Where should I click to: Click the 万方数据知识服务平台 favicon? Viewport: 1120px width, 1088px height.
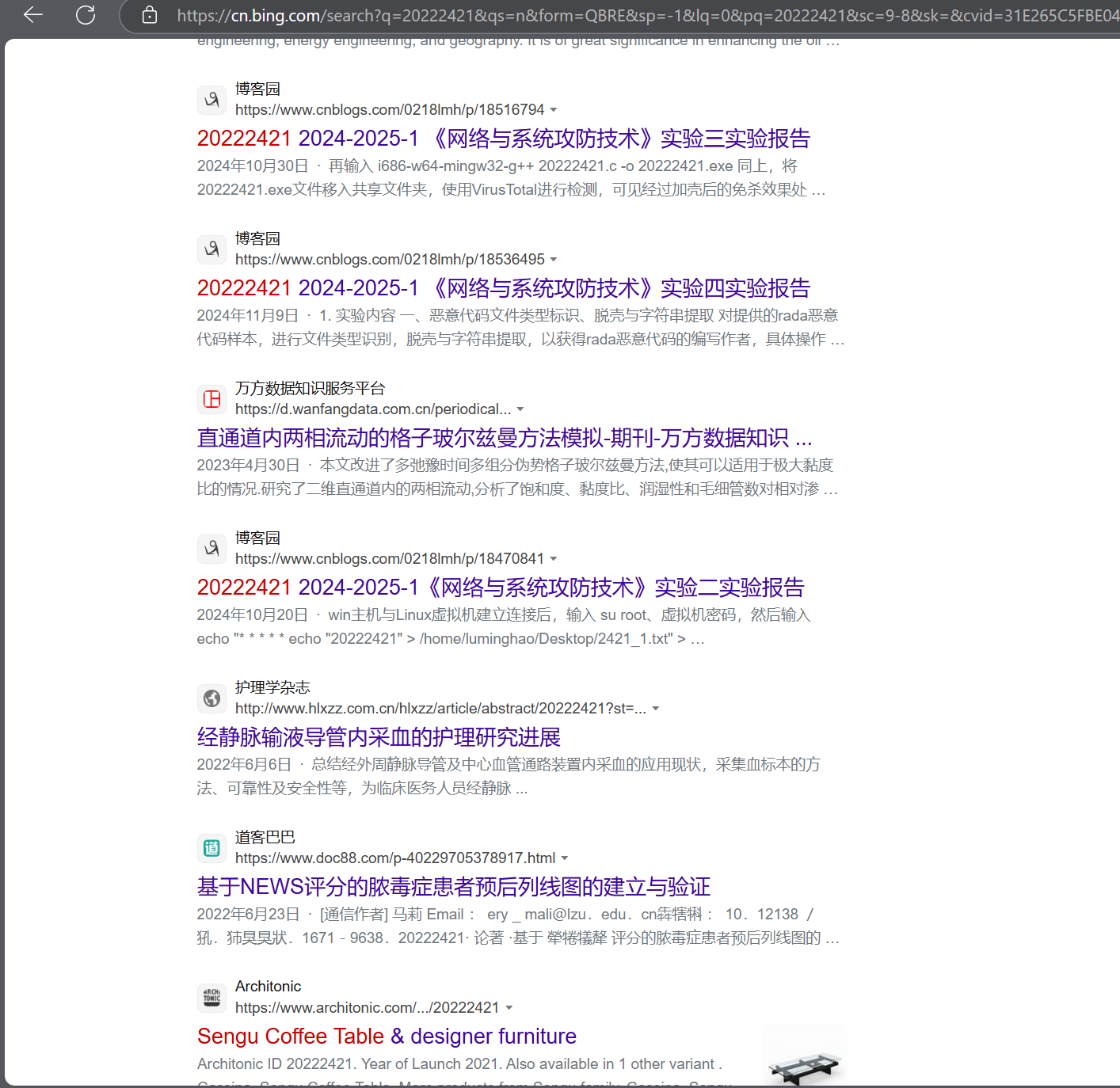click(x=211, y=399)
